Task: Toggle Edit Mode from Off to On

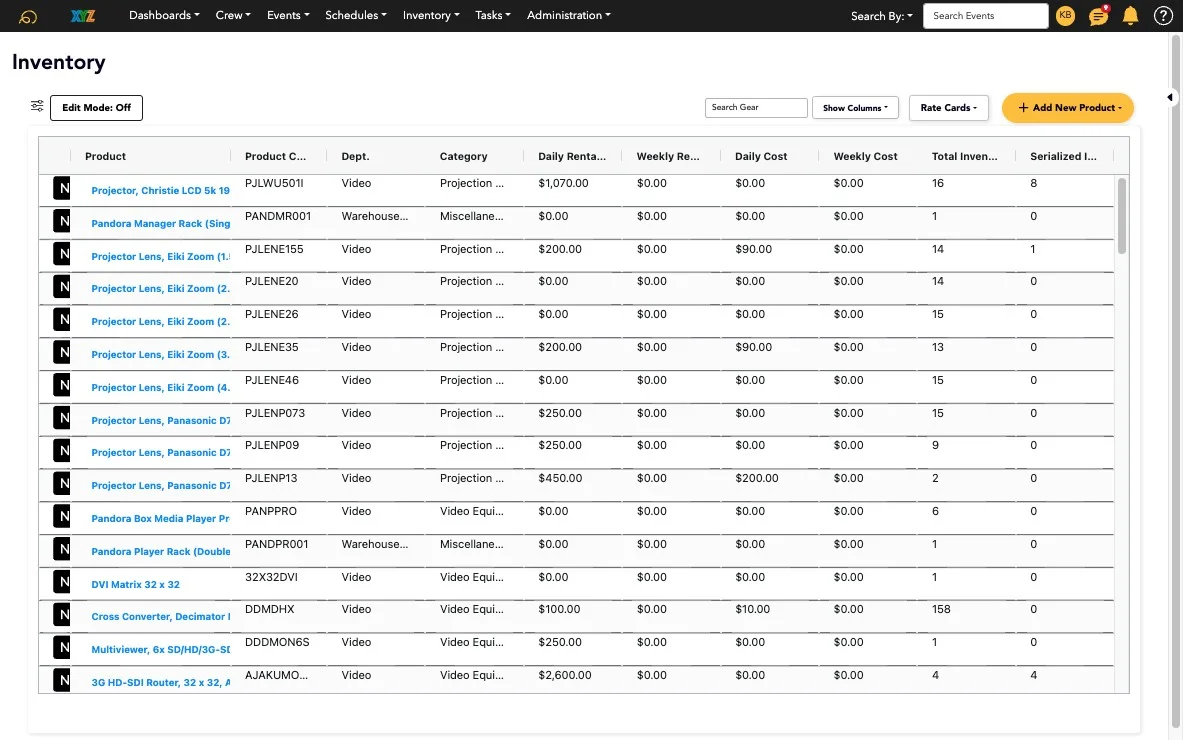Action: tap(96, 107)
